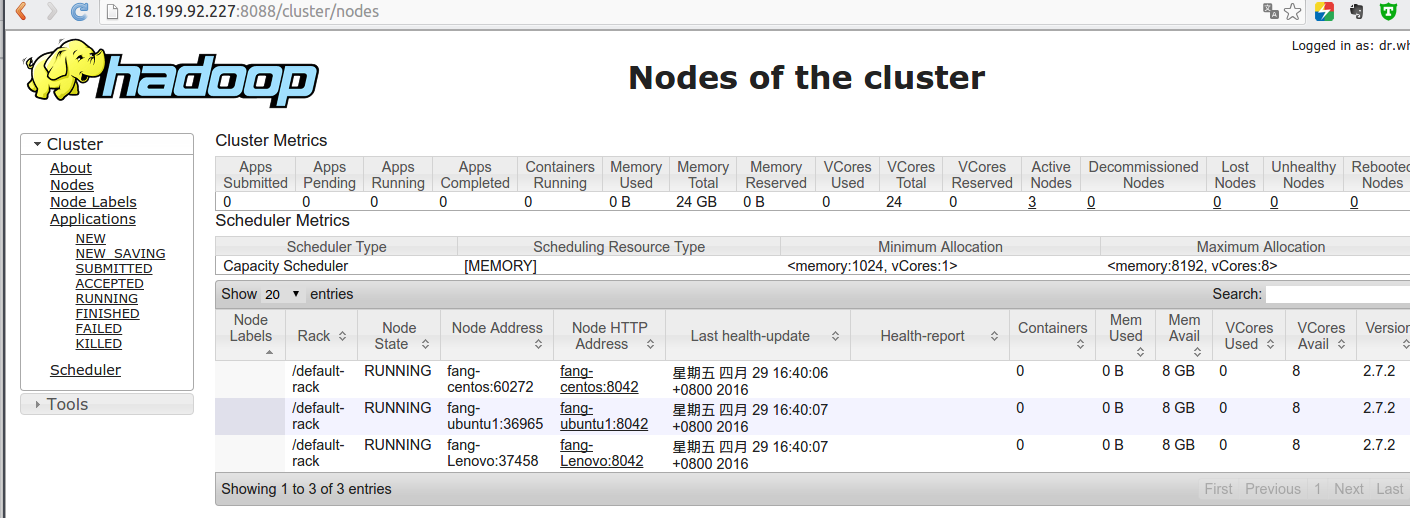
Task: Reload the page with the refresh icon
Action: pyautogui.click(x=79, y=12)
